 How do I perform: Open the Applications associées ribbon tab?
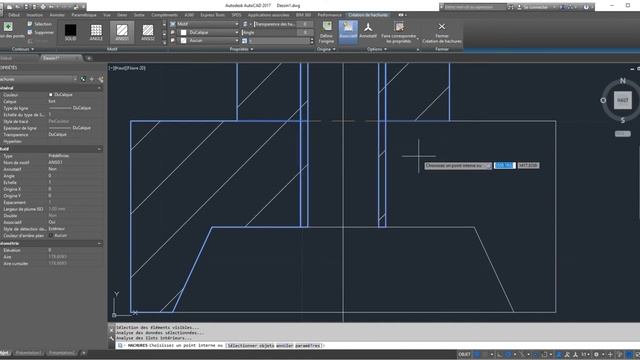(268, 15)
